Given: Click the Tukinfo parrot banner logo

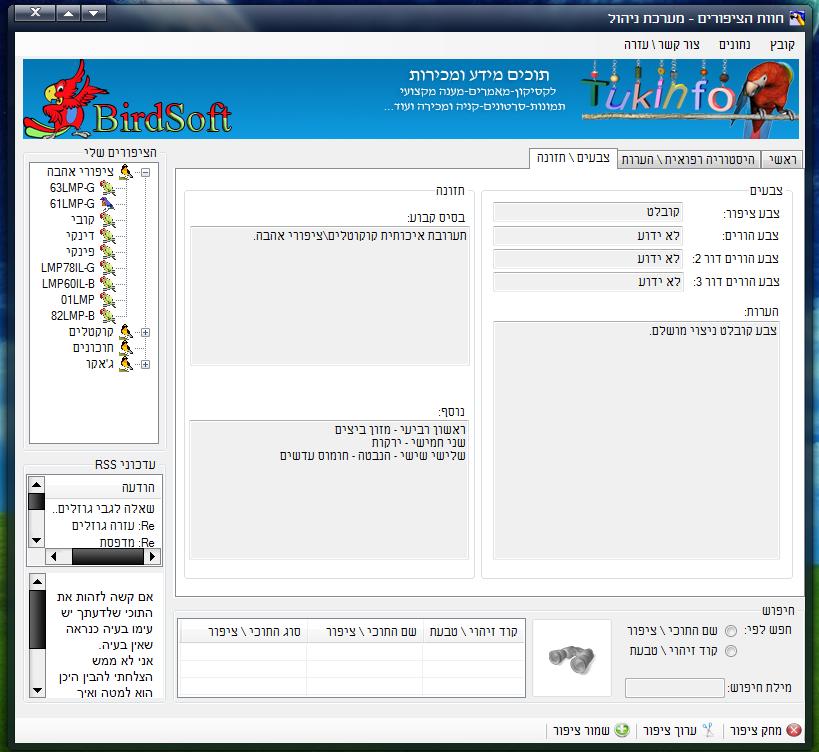Looking at the screenshot, I should click(688, 98).
